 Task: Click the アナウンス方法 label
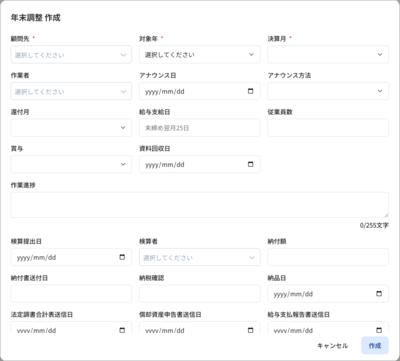(289, 75)
